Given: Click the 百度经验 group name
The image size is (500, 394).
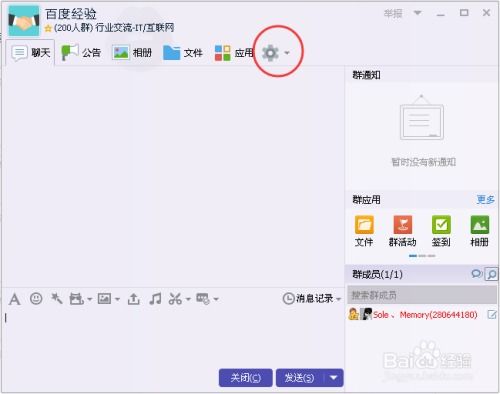Looking at the screenshot, I should point(71,14).
